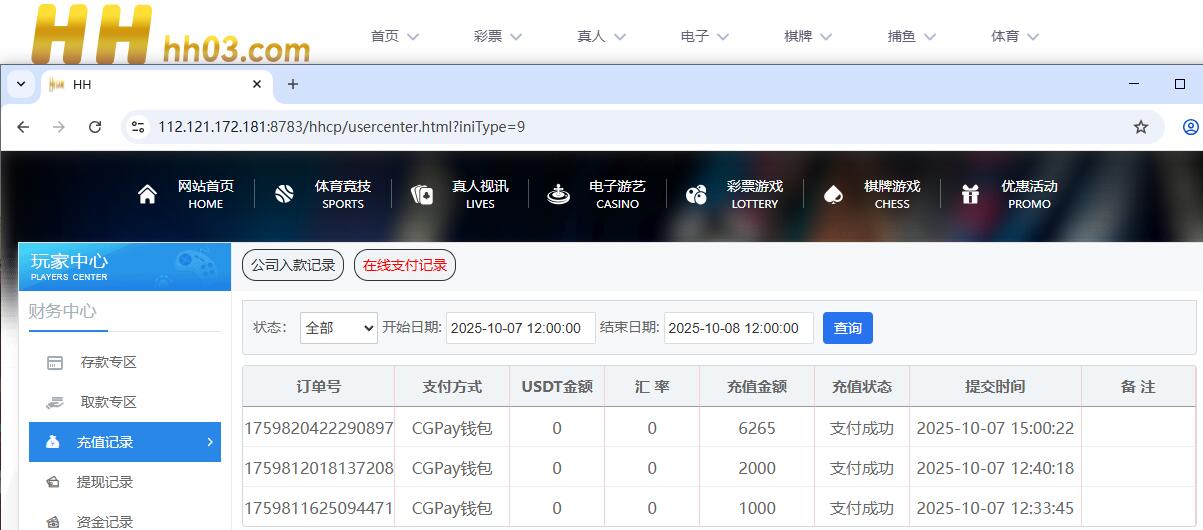Go to 提现记录 in the sidebar

(x=105, y=482)
